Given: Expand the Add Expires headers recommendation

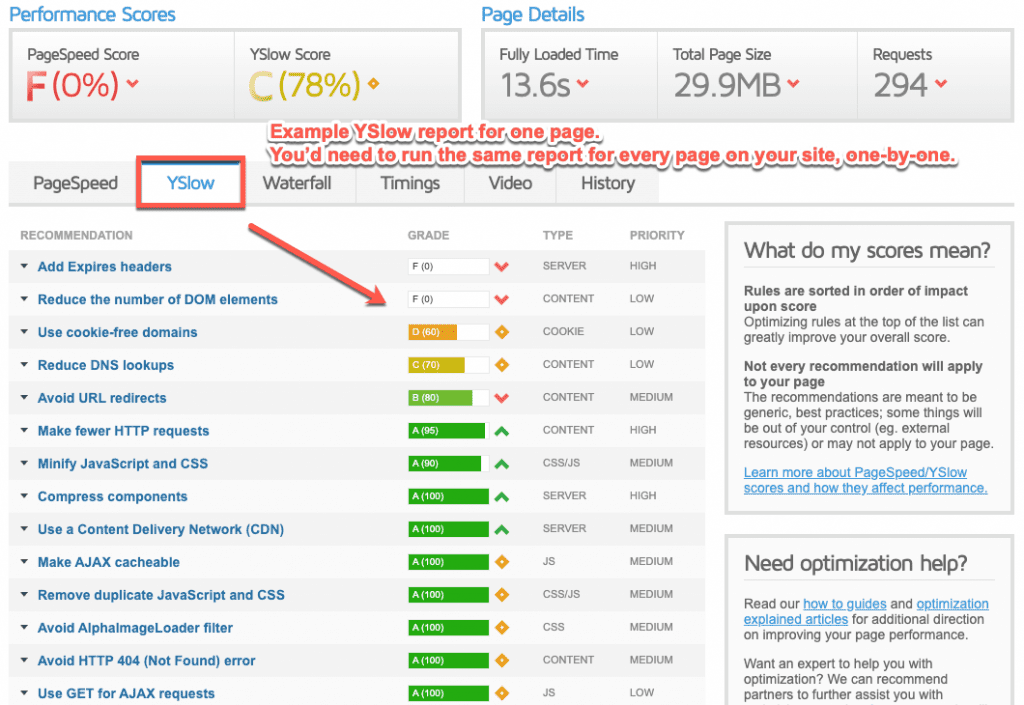Looking at the screenshot, I should pos(104,267).
